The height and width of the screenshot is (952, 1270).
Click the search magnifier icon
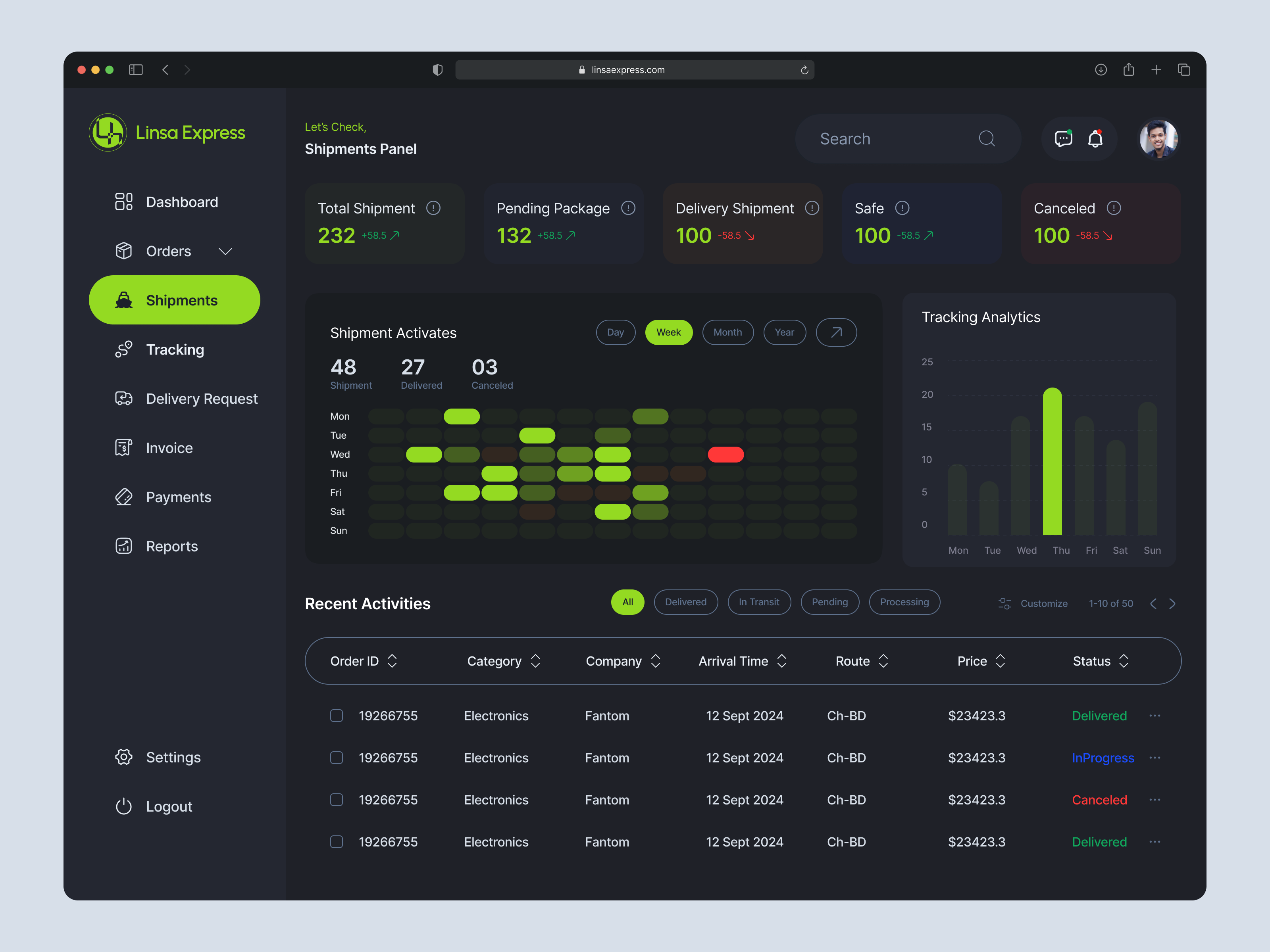987,138
